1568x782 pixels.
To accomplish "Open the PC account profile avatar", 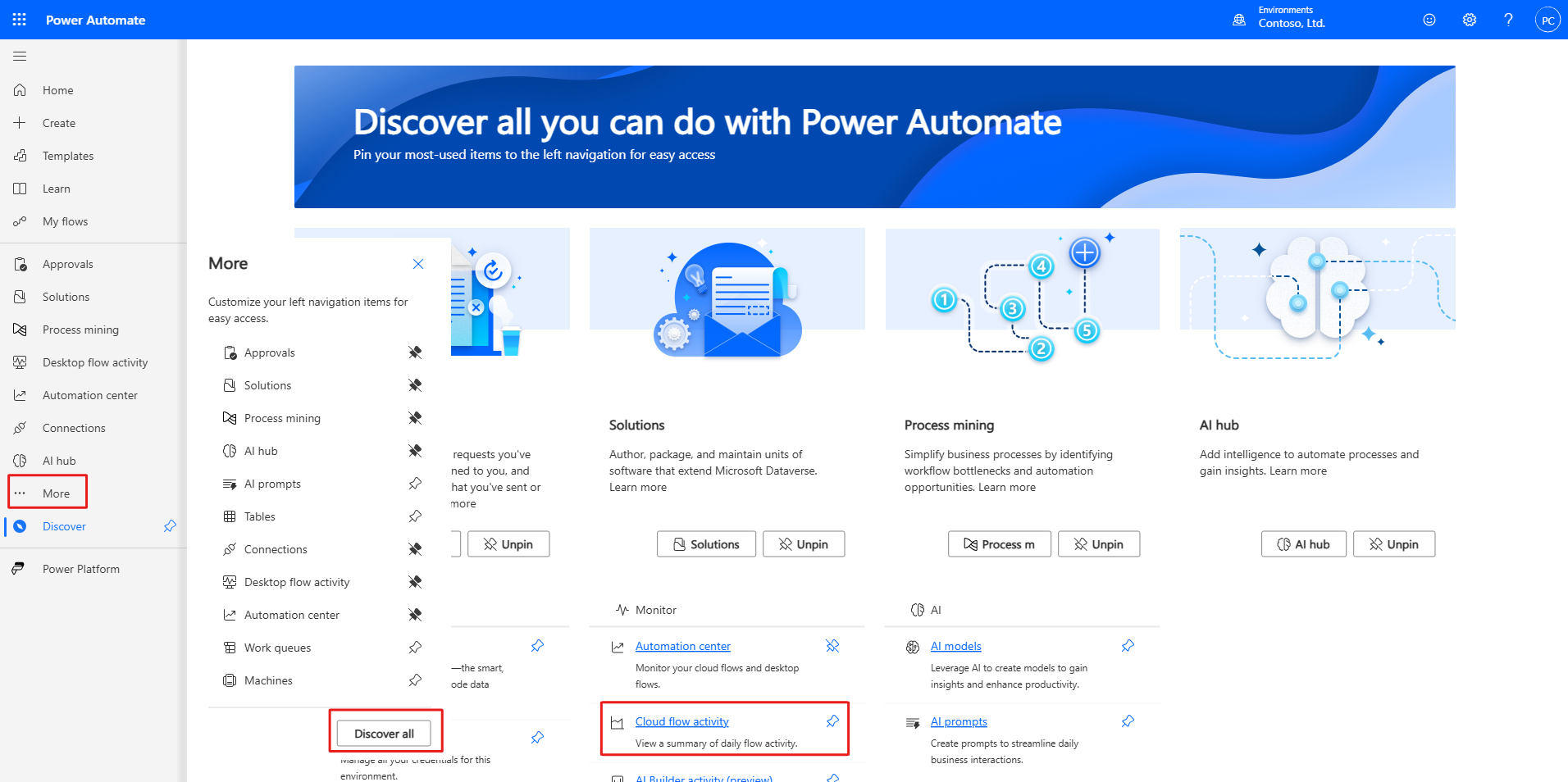I will pyautogui.click(x=1547, y=20).
